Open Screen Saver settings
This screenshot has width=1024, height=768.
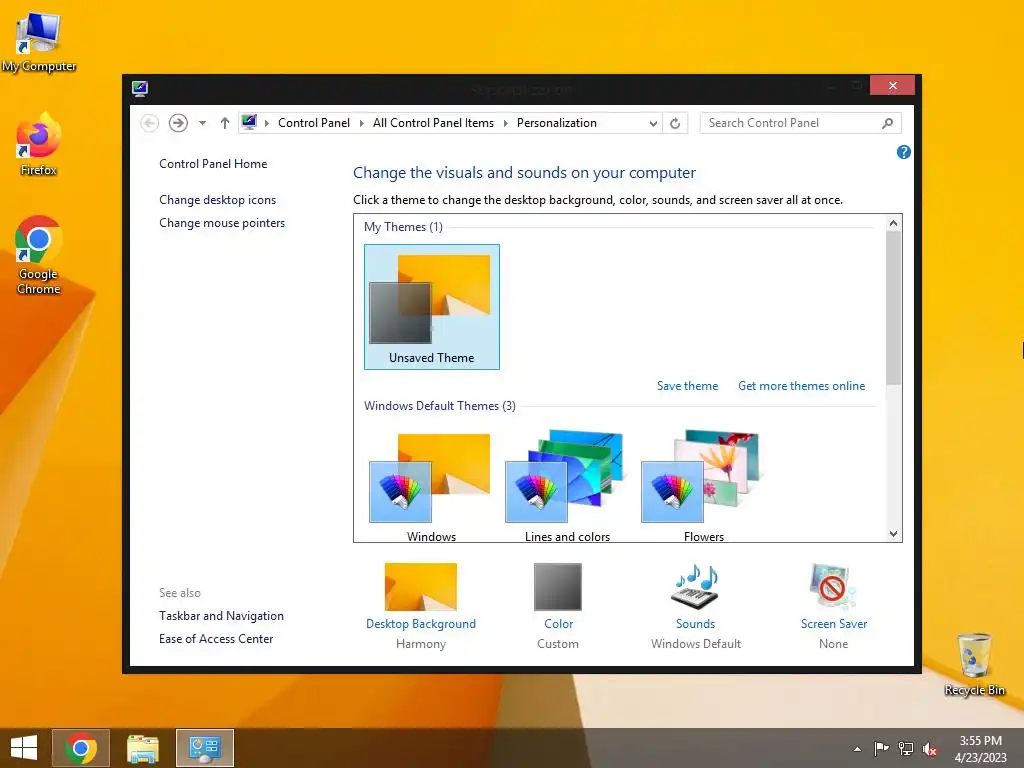[x=833, y=606]
